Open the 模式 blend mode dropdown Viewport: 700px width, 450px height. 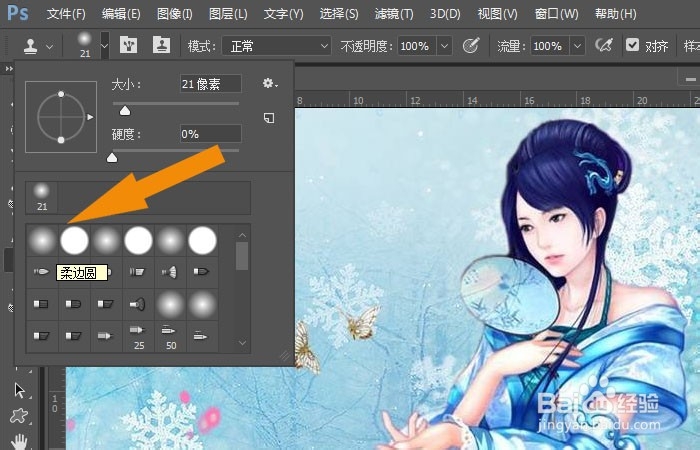(x=276, y=46)
